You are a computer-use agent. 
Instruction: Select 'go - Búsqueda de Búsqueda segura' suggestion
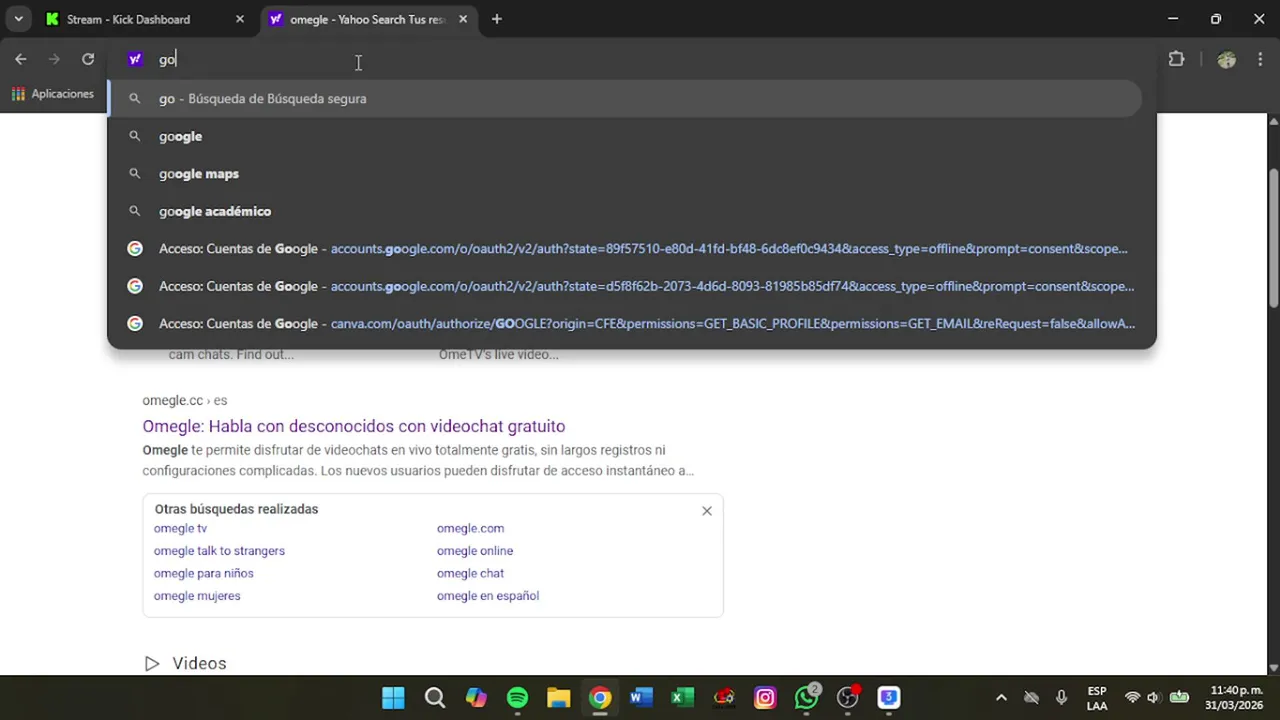tap(624, 99)
